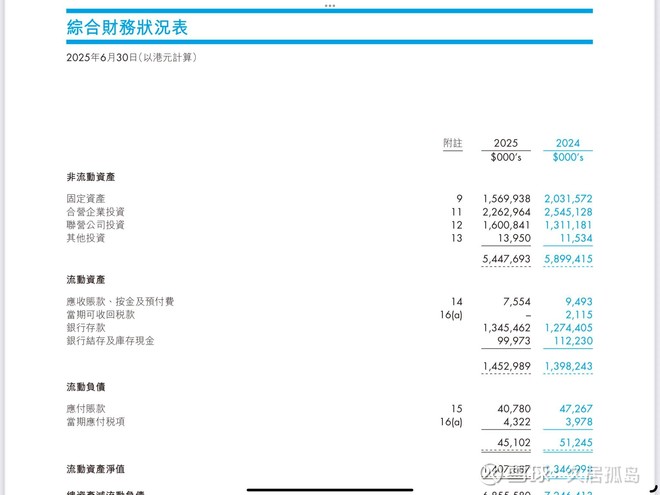
Task: Select value 1,345,462
Action: tap(507, 327)
